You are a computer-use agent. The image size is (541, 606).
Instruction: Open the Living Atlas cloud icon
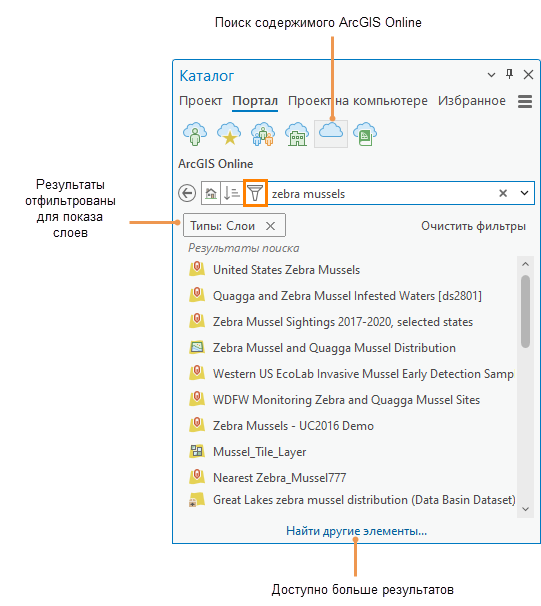pos(365,134)
